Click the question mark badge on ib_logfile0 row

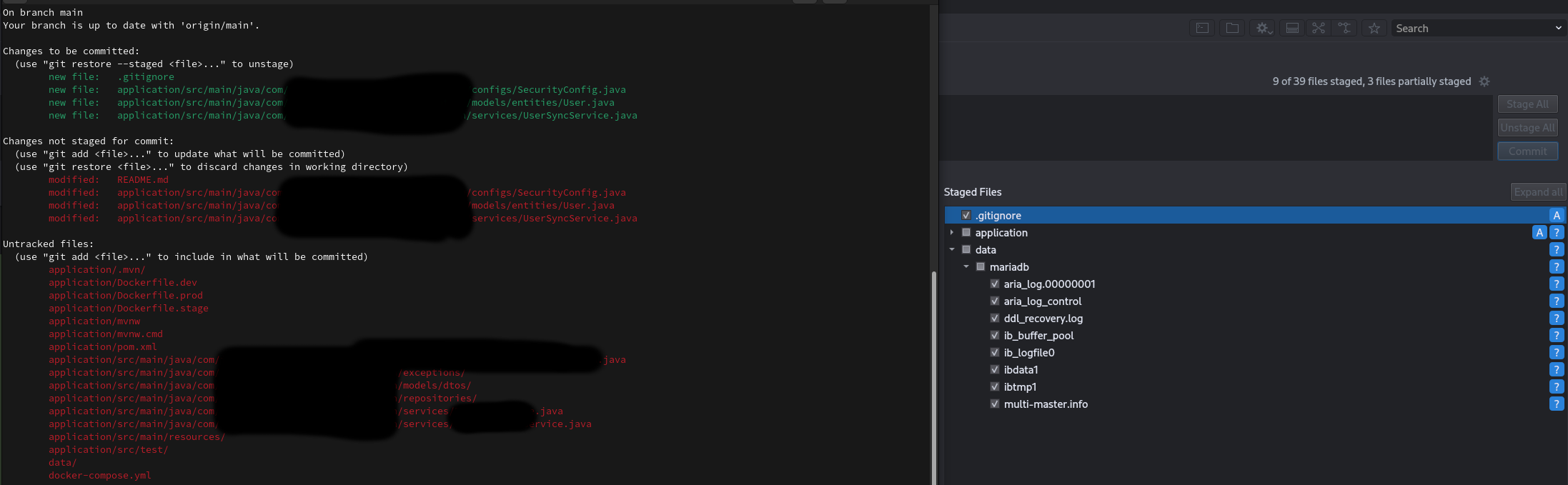tap(1557, 352)
